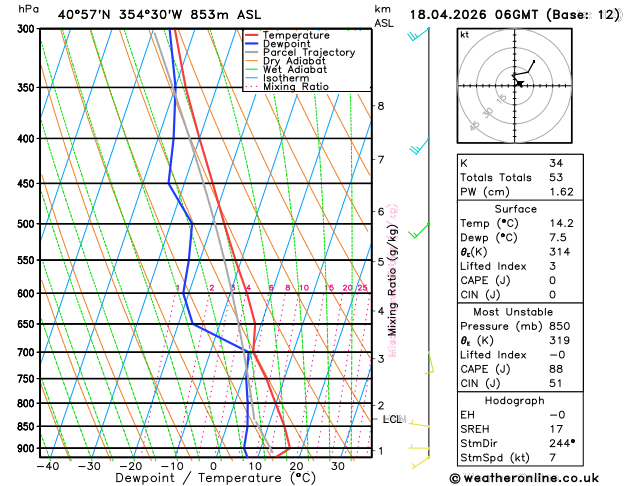Click the surface Dewp value 7.5
Image resolution: width=629 pixels, height=486 pixels.
pos(558,237)
